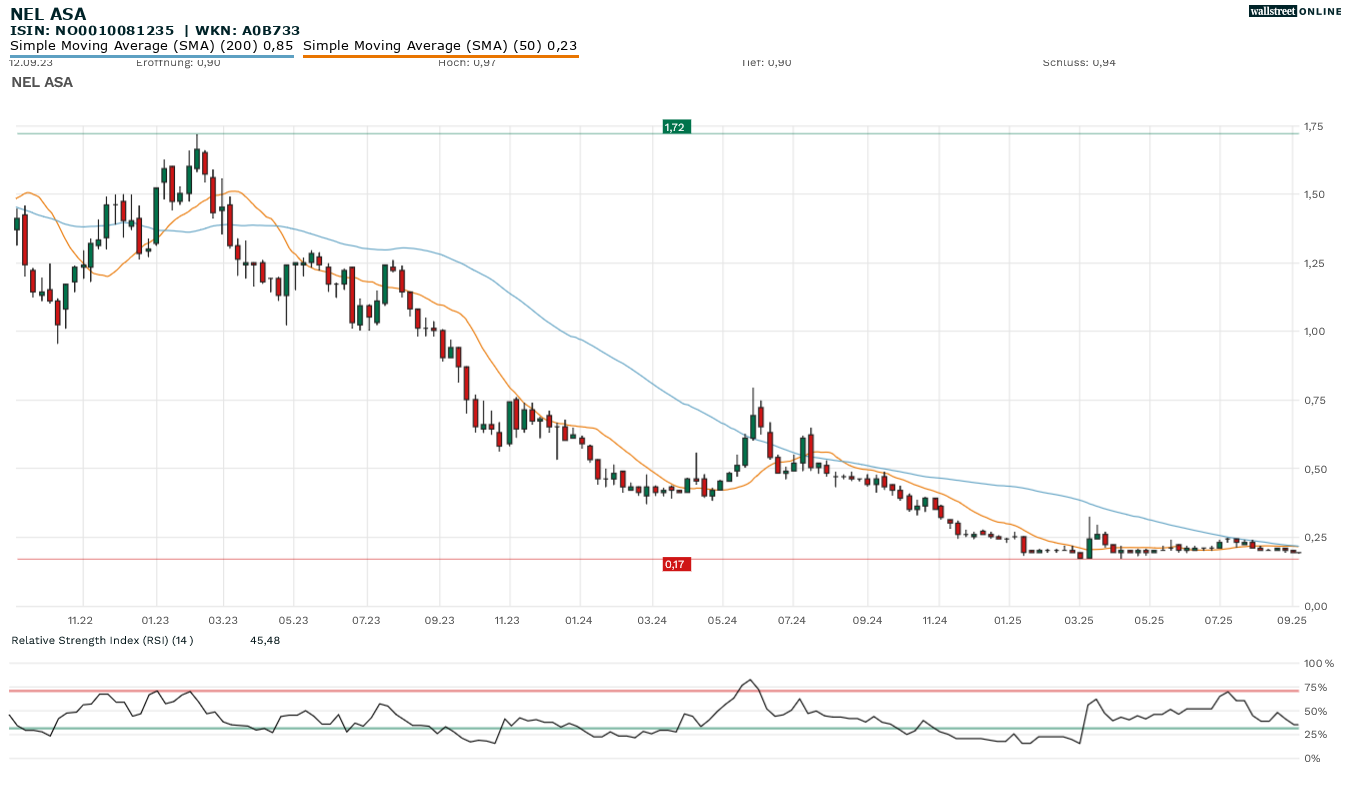Click the ISIN NO0010081235 WKN line
Viewport: 1349px width, 786px height.
click(x=155, y=31)
